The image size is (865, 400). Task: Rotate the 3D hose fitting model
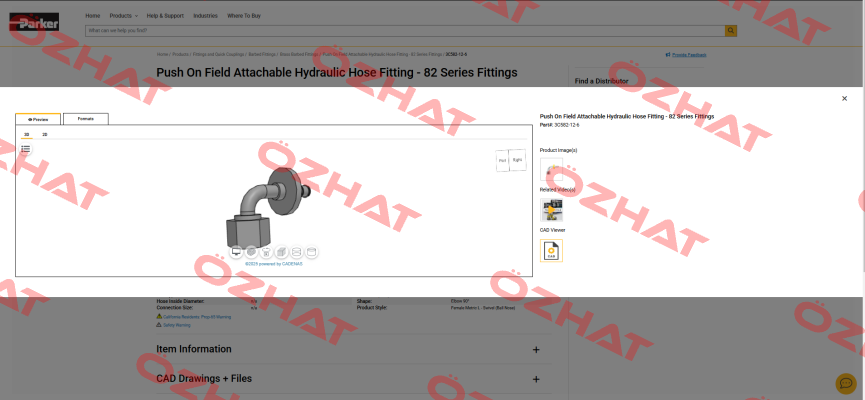tap(268, 207)
